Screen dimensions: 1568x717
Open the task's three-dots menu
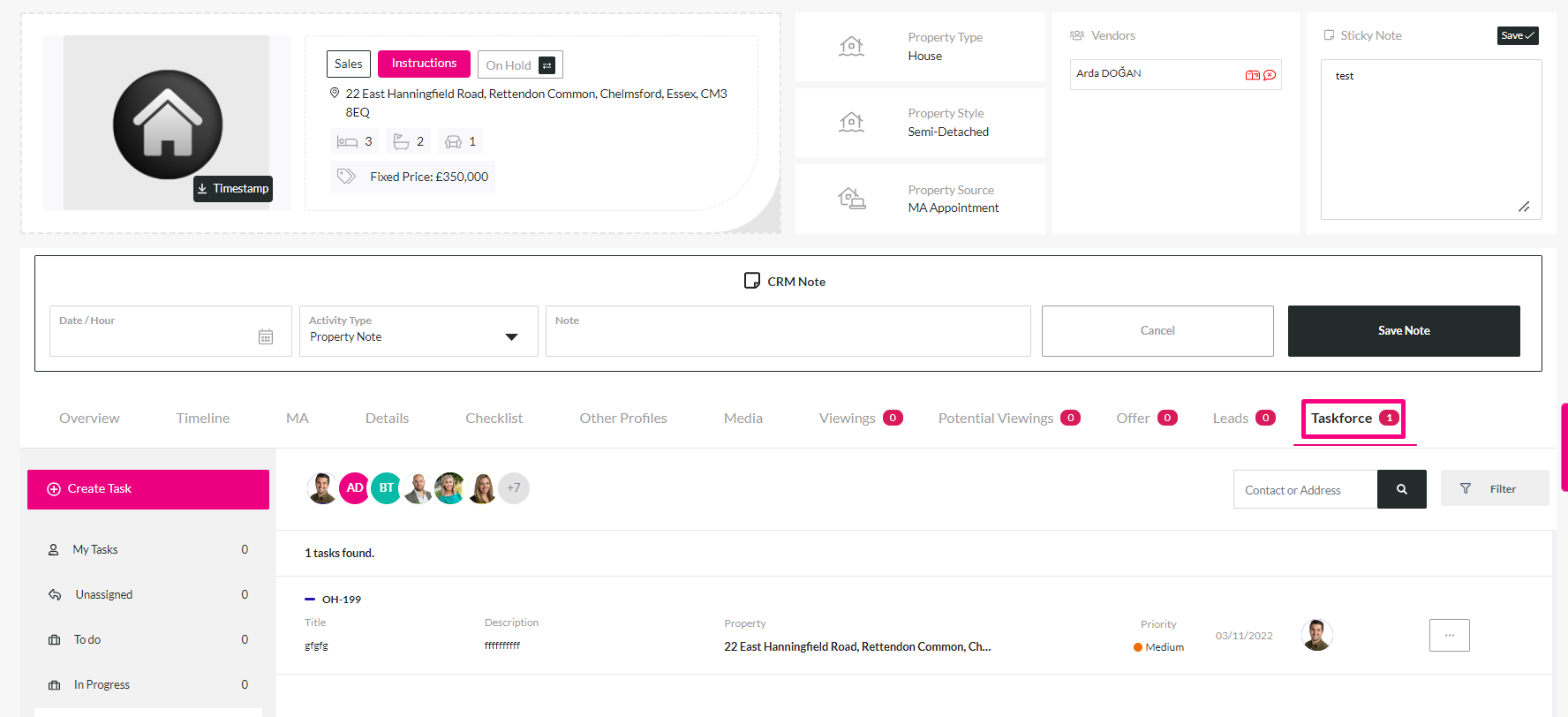point(1449,635)
